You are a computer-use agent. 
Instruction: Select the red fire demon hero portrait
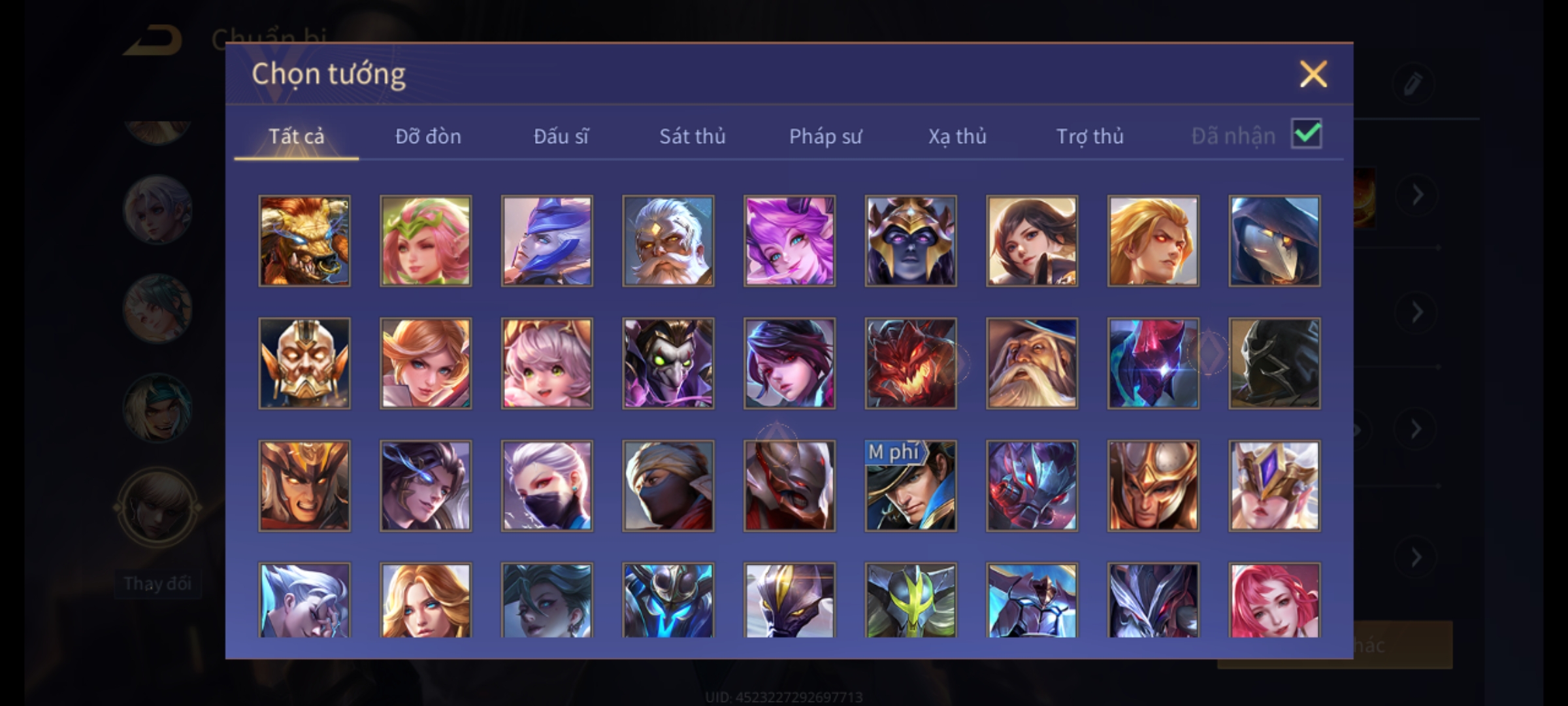[911, 363]
